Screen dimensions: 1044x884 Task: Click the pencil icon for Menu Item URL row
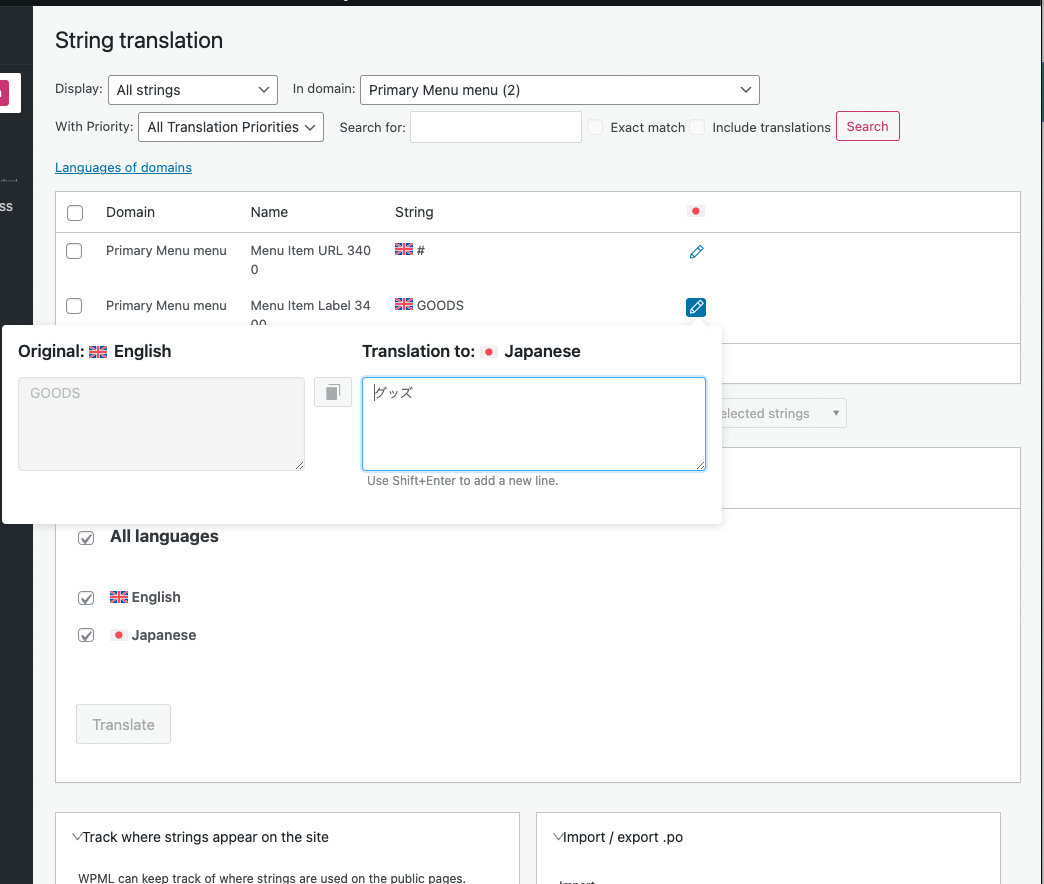pos(697,252)
